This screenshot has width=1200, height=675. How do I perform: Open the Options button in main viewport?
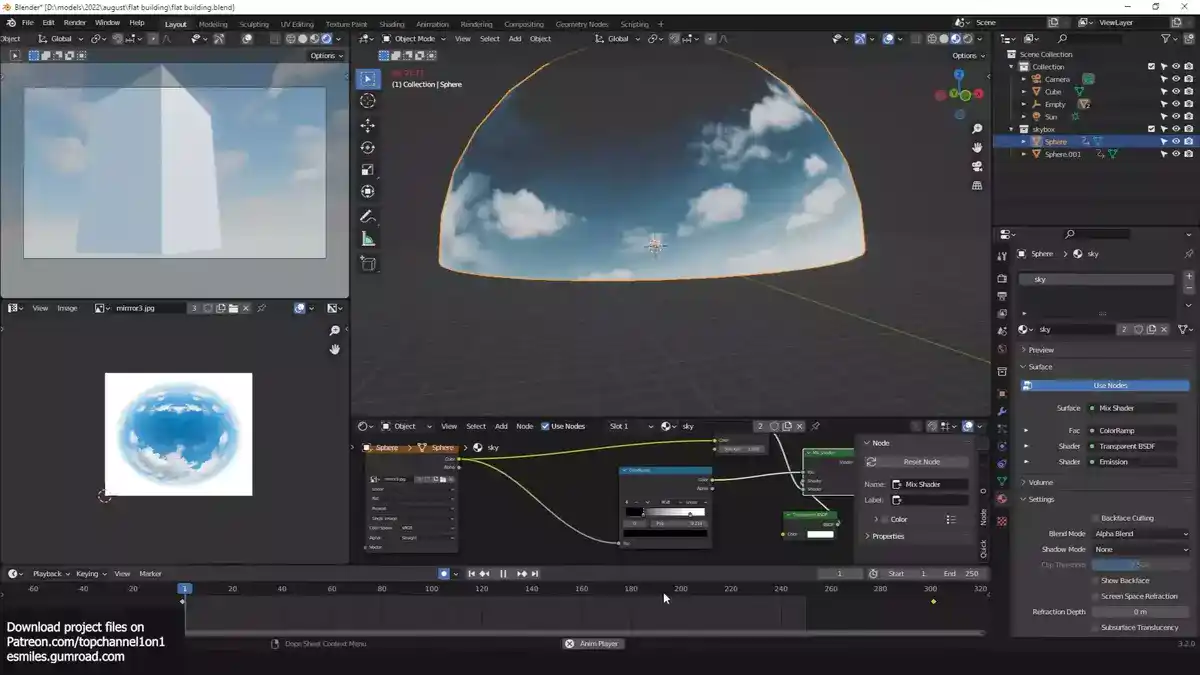[967, 56]
